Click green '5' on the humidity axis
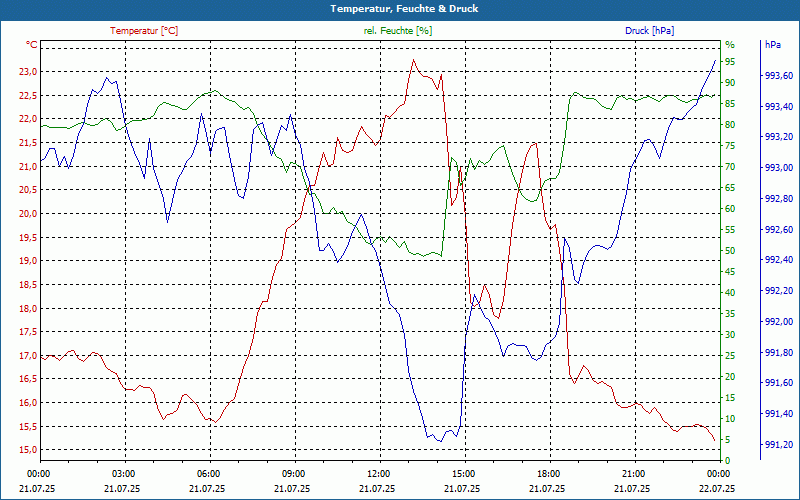 pos(728,440)
